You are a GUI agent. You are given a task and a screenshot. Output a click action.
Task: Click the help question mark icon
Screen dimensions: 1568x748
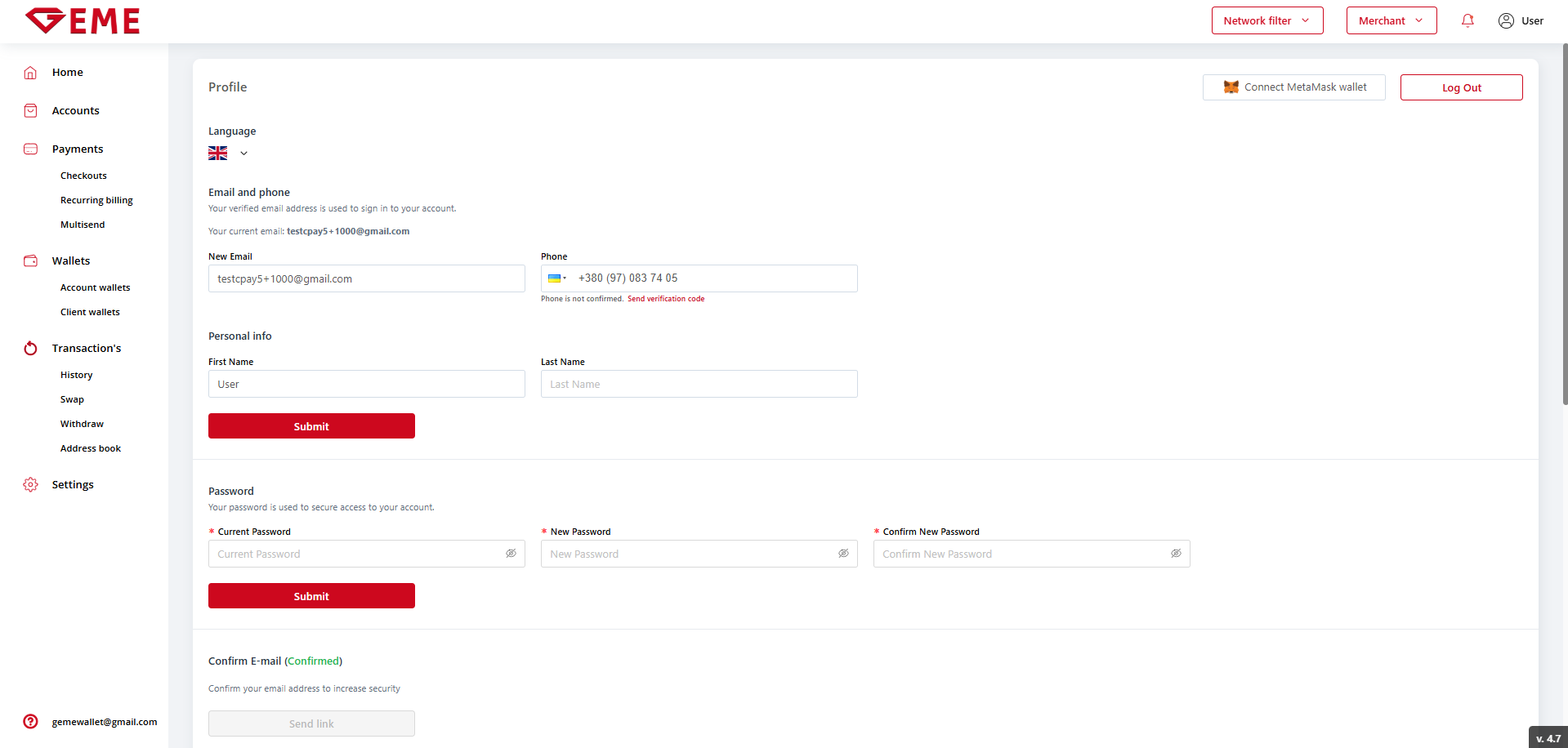pos(30,722)
